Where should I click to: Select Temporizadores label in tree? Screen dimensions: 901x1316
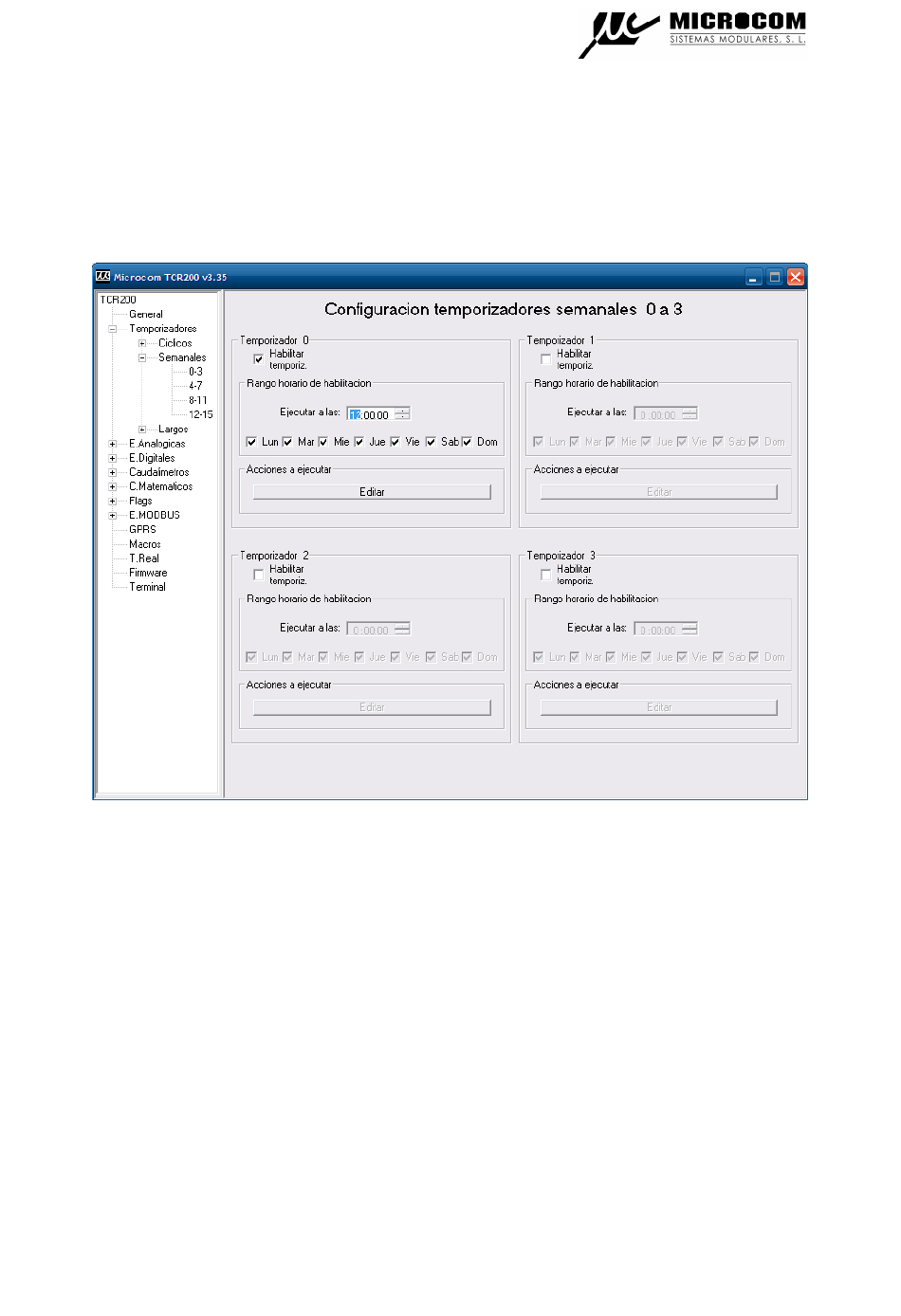click(x=163, y=329)
